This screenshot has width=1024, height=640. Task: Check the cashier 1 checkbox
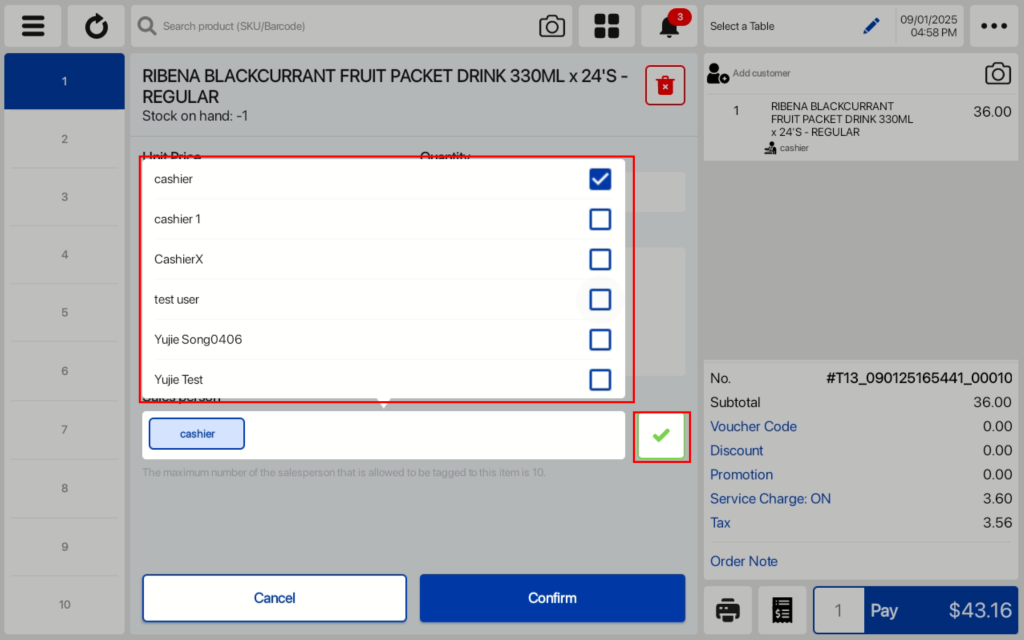[x=600, y=219]
